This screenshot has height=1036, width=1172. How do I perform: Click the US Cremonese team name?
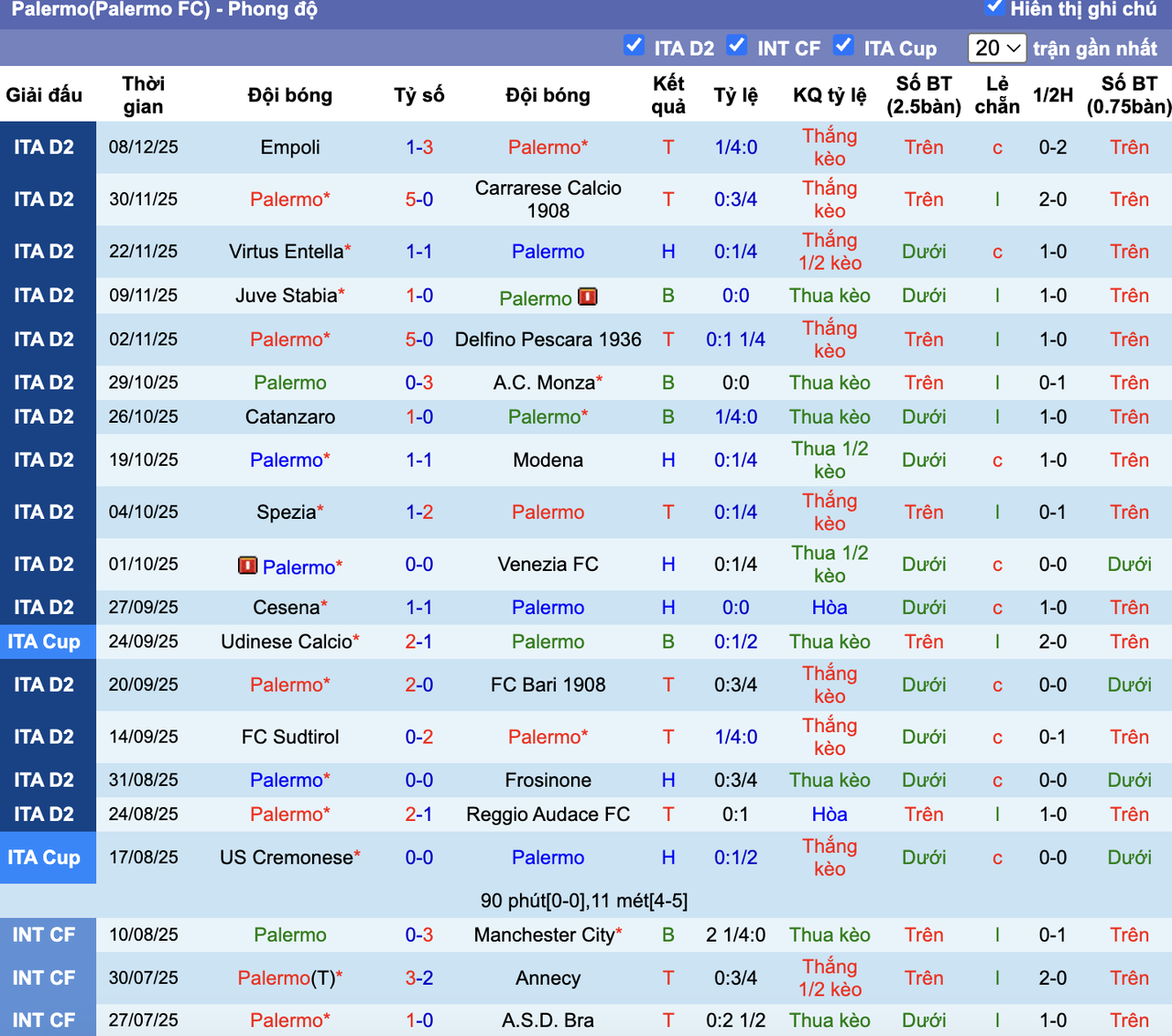(287, 858)
